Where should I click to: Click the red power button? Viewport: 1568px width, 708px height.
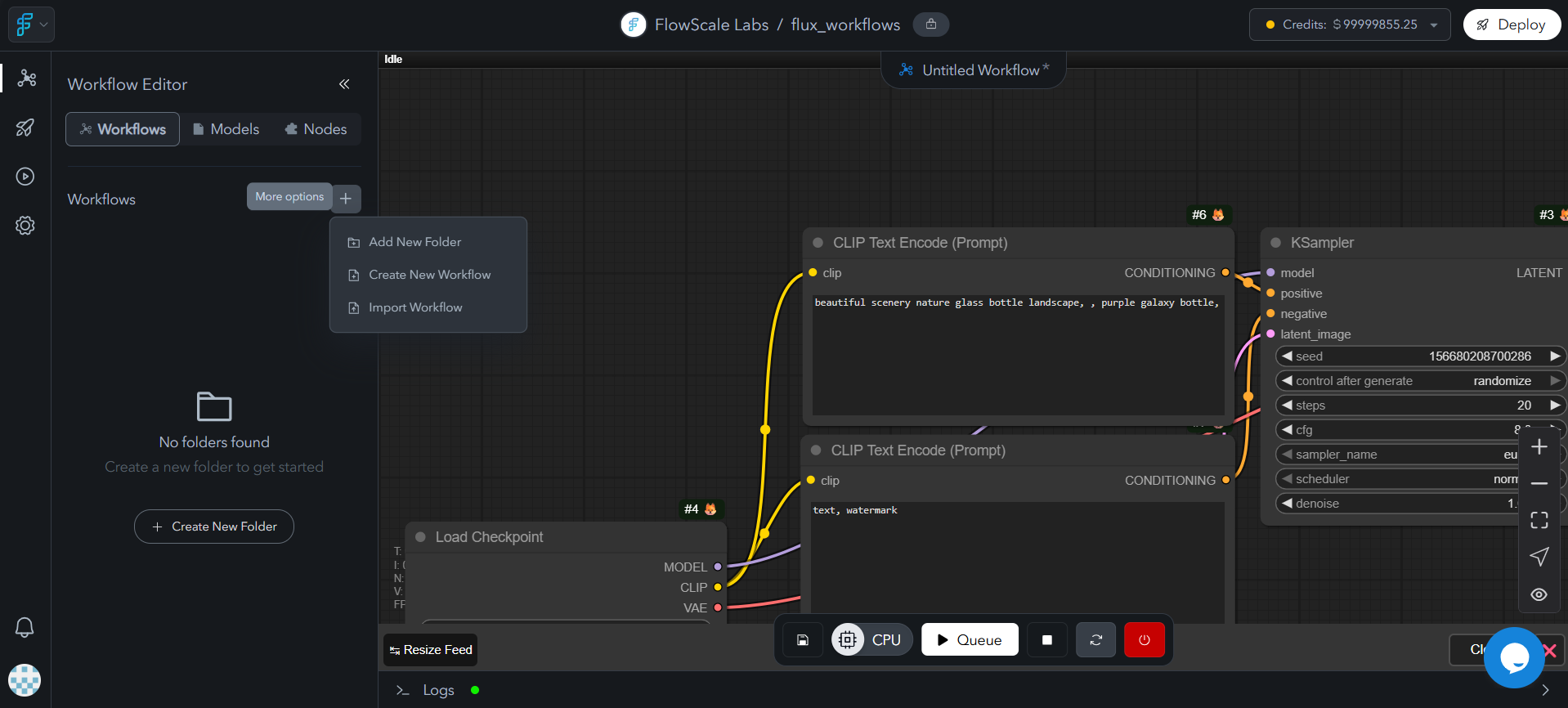(x=1145, y=640)
